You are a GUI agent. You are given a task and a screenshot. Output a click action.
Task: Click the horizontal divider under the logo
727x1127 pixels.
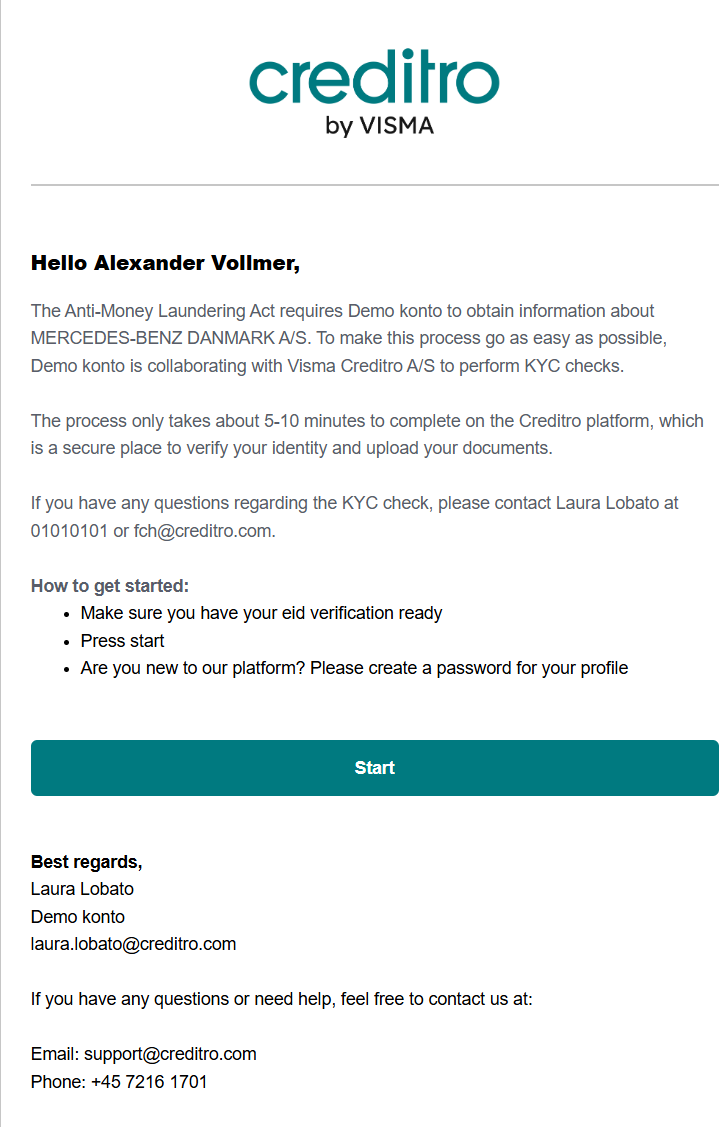[375, 185]
